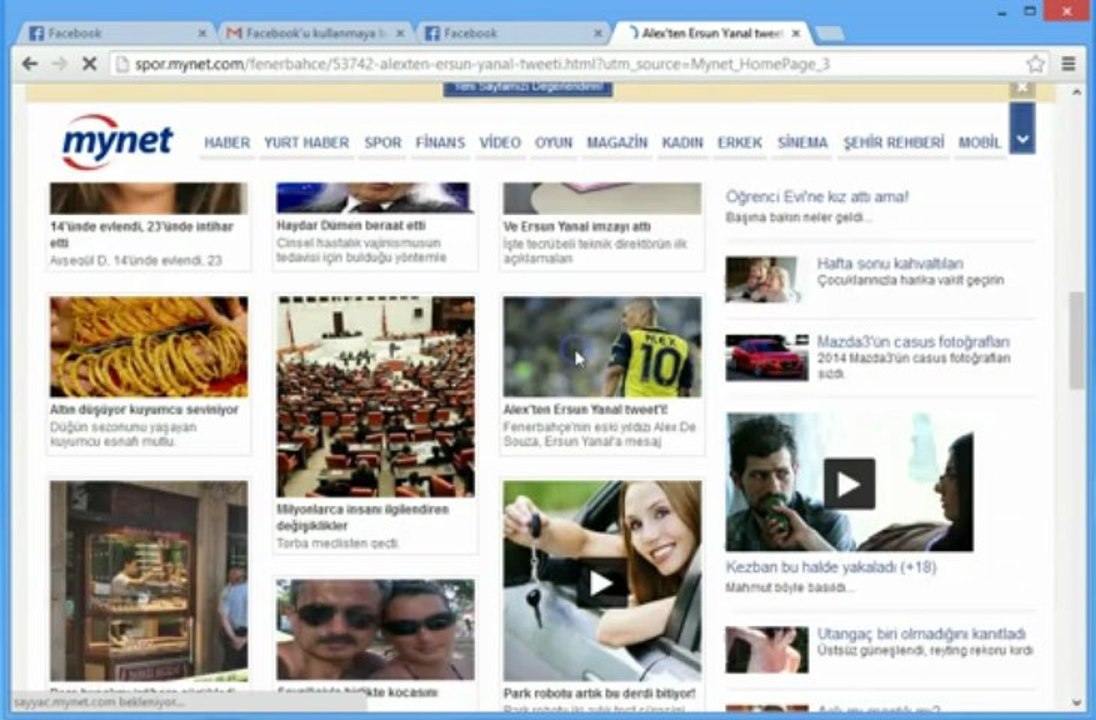The image size is (1096, 720).
Task: Open the couple with sunglasses image
Action: coord(375,629)
